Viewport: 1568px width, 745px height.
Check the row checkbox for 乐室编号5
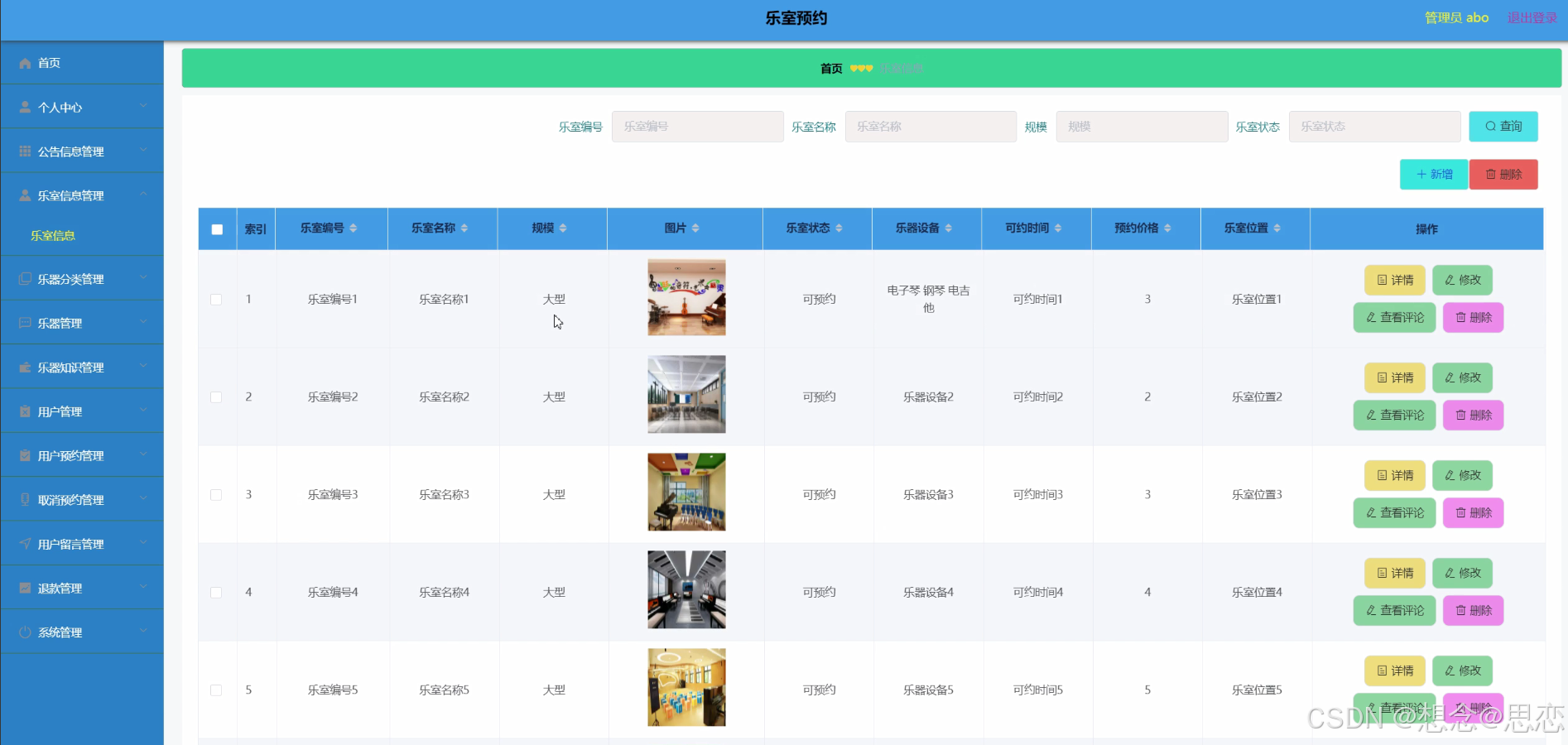point(216,690)
